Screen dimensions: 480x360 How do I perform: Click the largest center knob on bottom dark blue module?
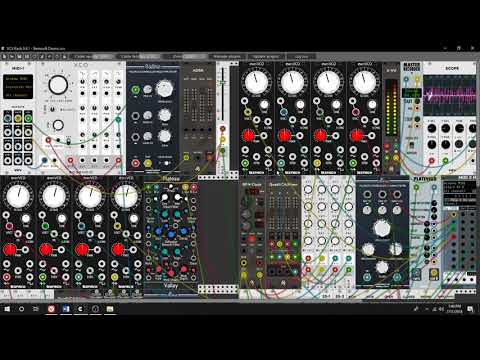[382, 228]
